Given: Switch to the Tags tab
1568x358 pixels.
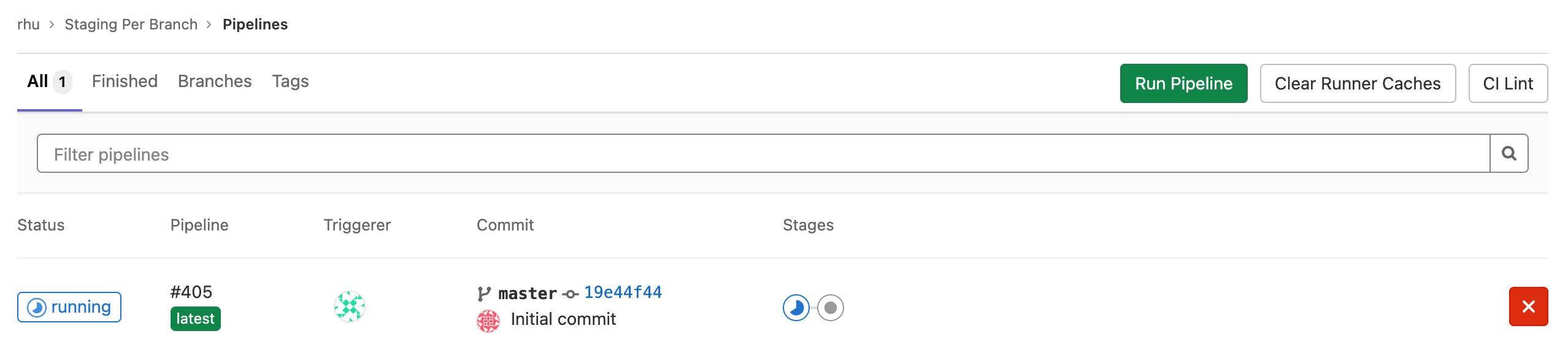Looking at the screenshot, I should tap(290, 82).
